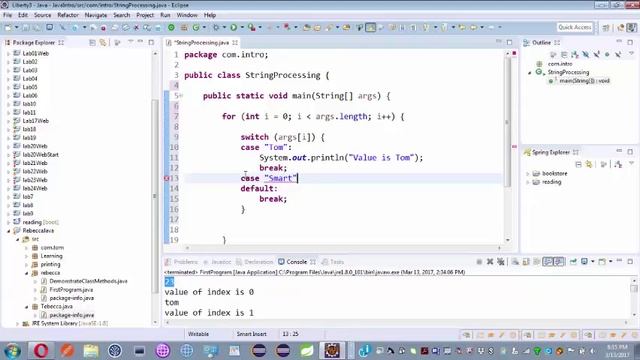Click "Writable" in the status bar
640x360 pixels.
[x=198, y=334]
